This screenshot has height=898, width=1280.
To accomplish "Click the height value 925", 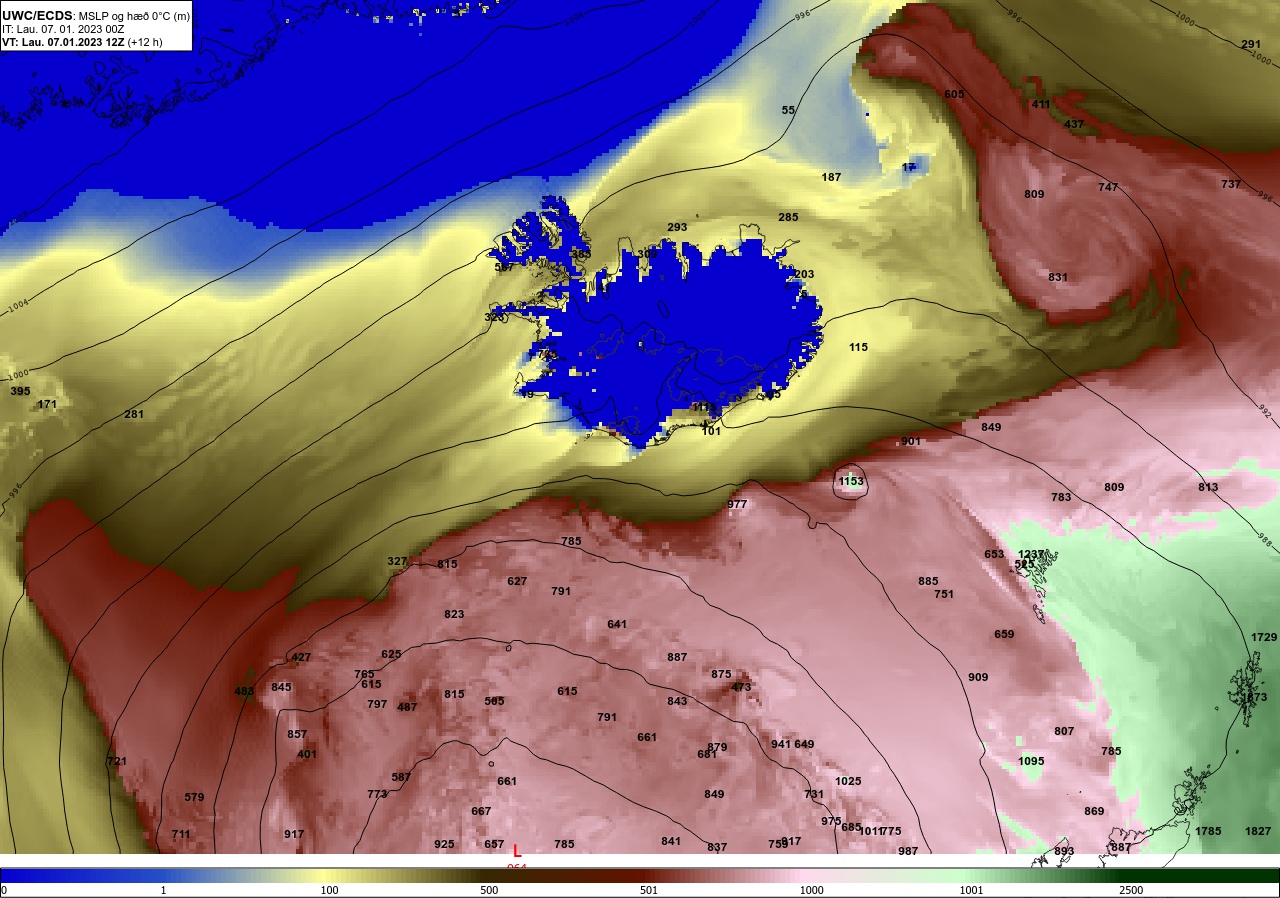I will 444,844.
